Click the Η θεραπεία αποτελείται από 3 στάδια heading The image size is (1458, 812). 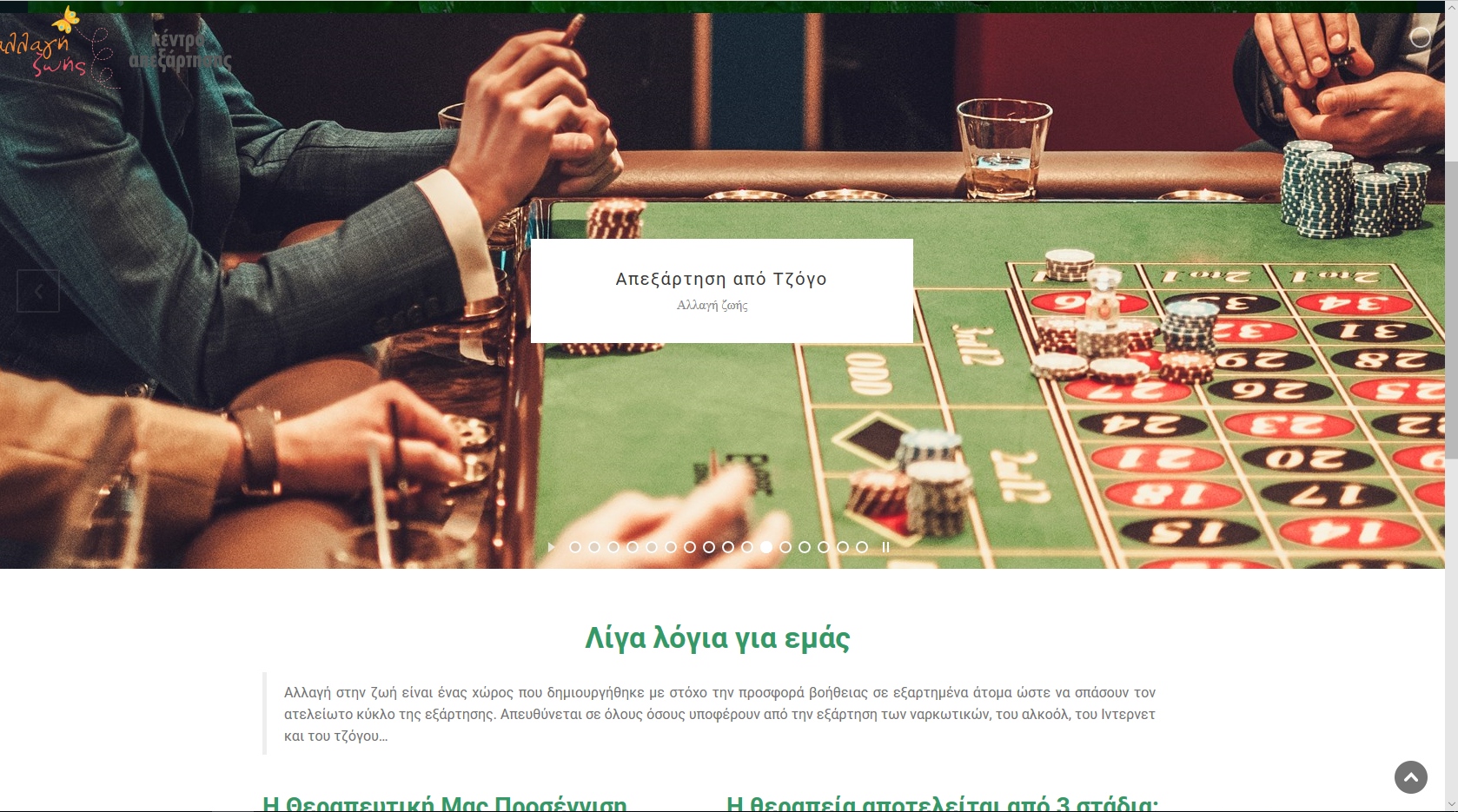(x=943, y=802)
